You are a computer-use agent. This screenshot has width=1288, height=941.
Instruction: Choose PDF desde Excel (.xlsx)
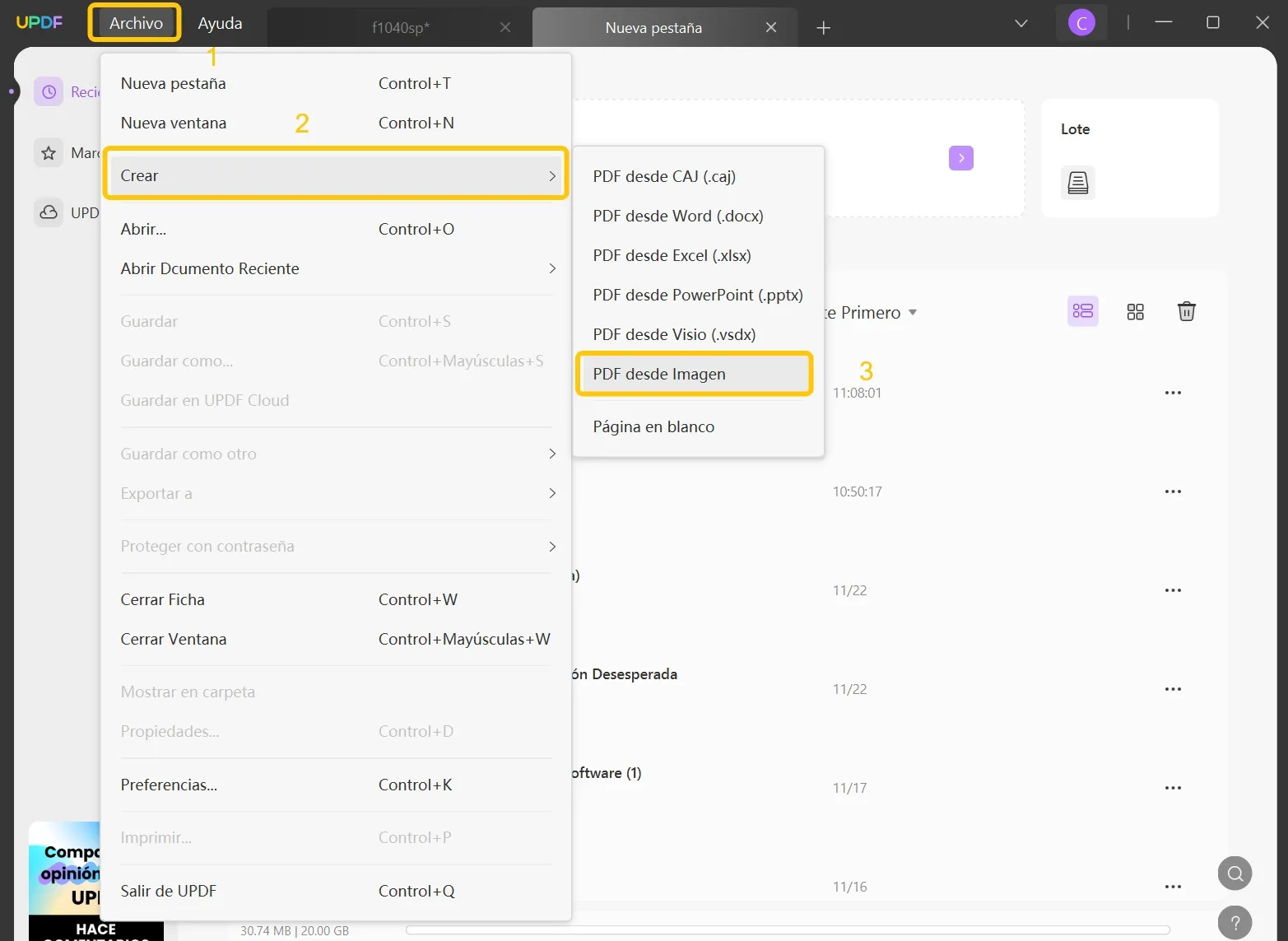click(x=698, y=255)
